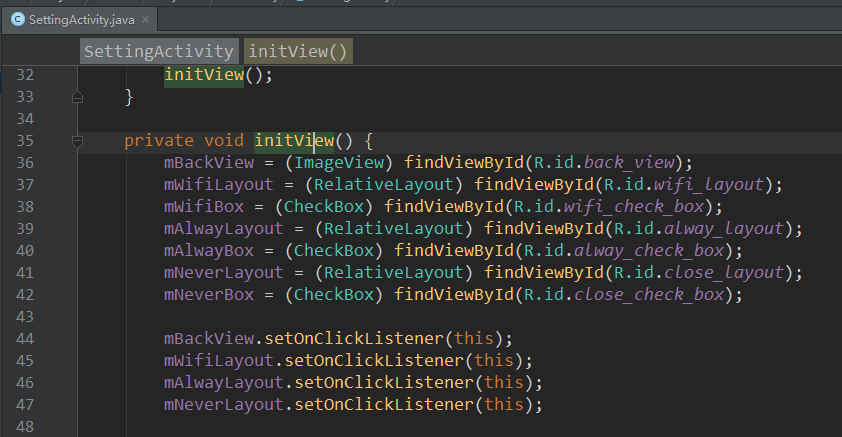Select the SettingActivity breadcrumb

pyautogui.click(x=159, y=52)
